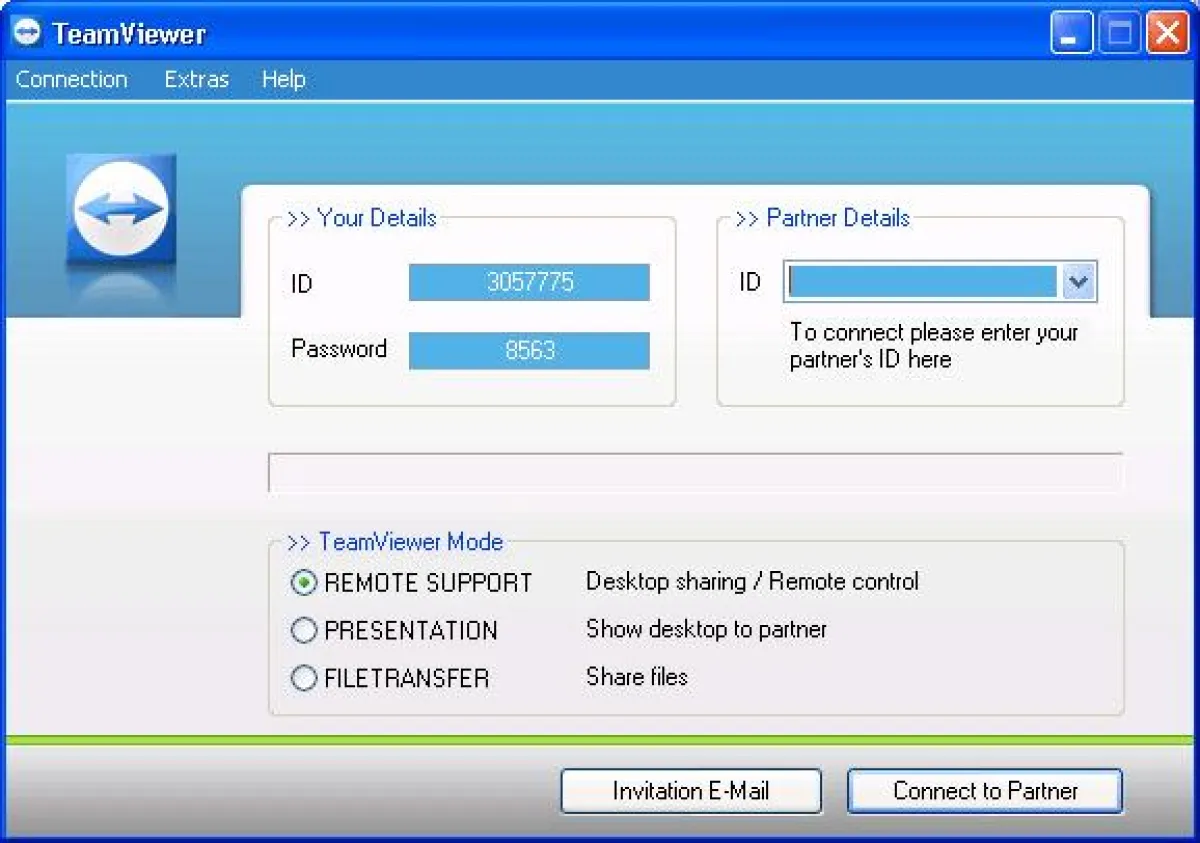Click the TeamViewer icon in the title bar
The width and height of the screenshot is (1200, 843).
29,32
